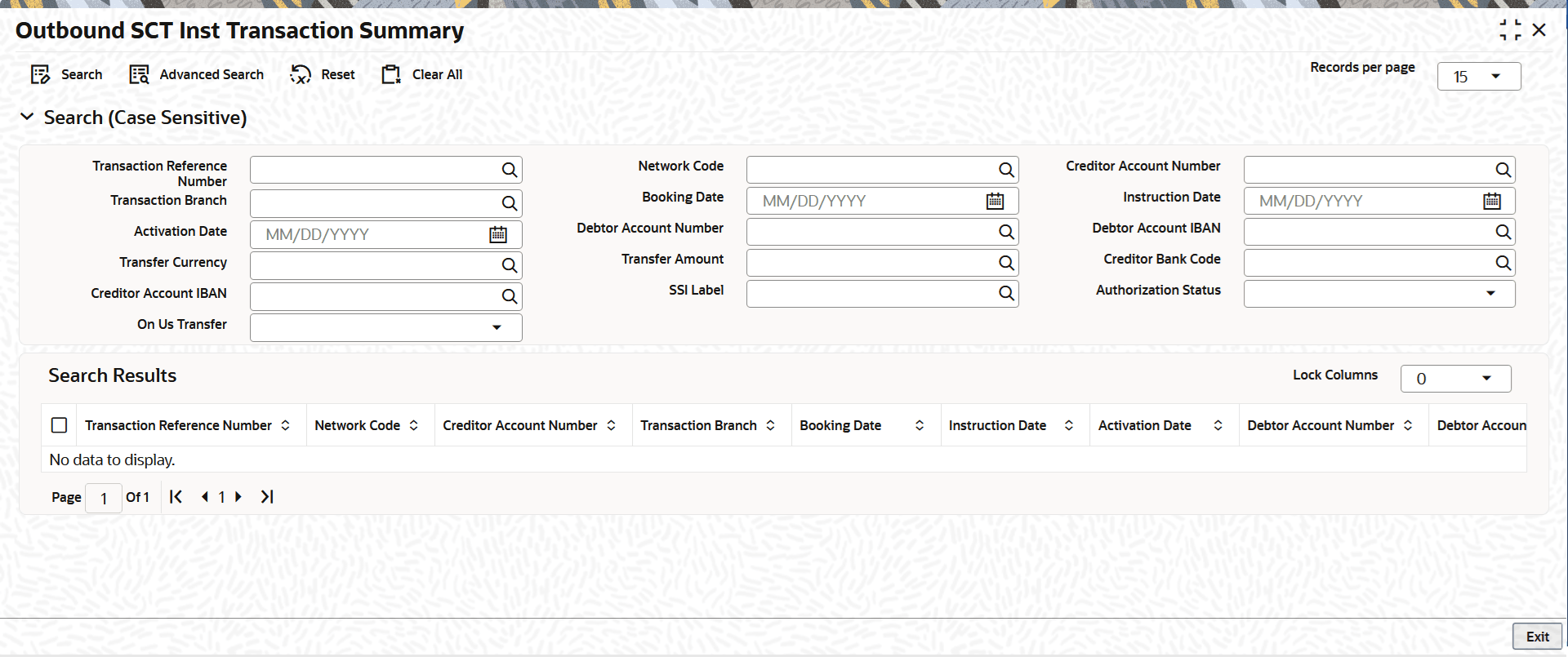Open the Booking Date calendar picker

pos(995,201)
